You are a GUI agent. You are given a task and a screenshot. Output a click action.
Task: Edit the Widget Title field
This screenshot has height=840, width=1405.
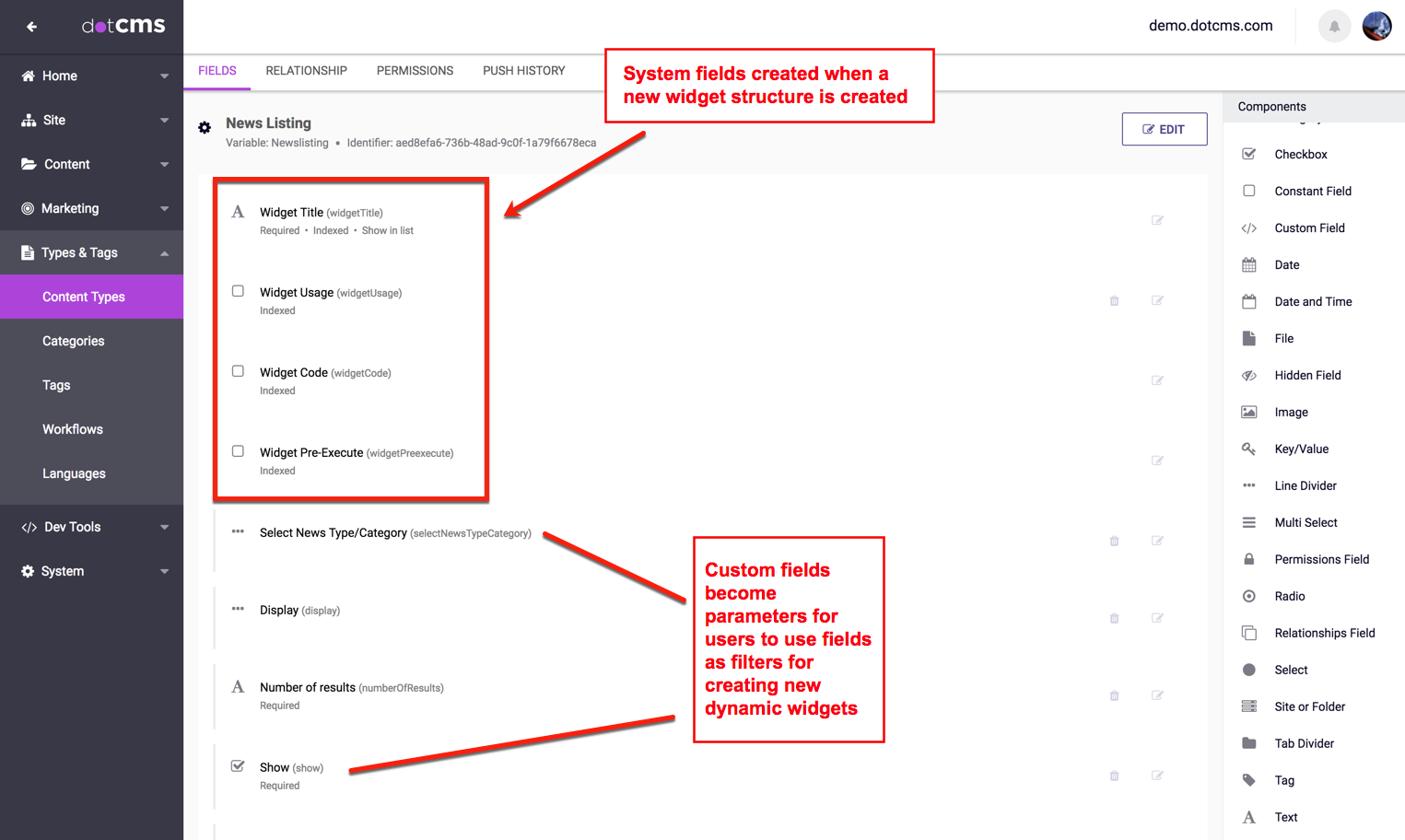point(1157,220)
